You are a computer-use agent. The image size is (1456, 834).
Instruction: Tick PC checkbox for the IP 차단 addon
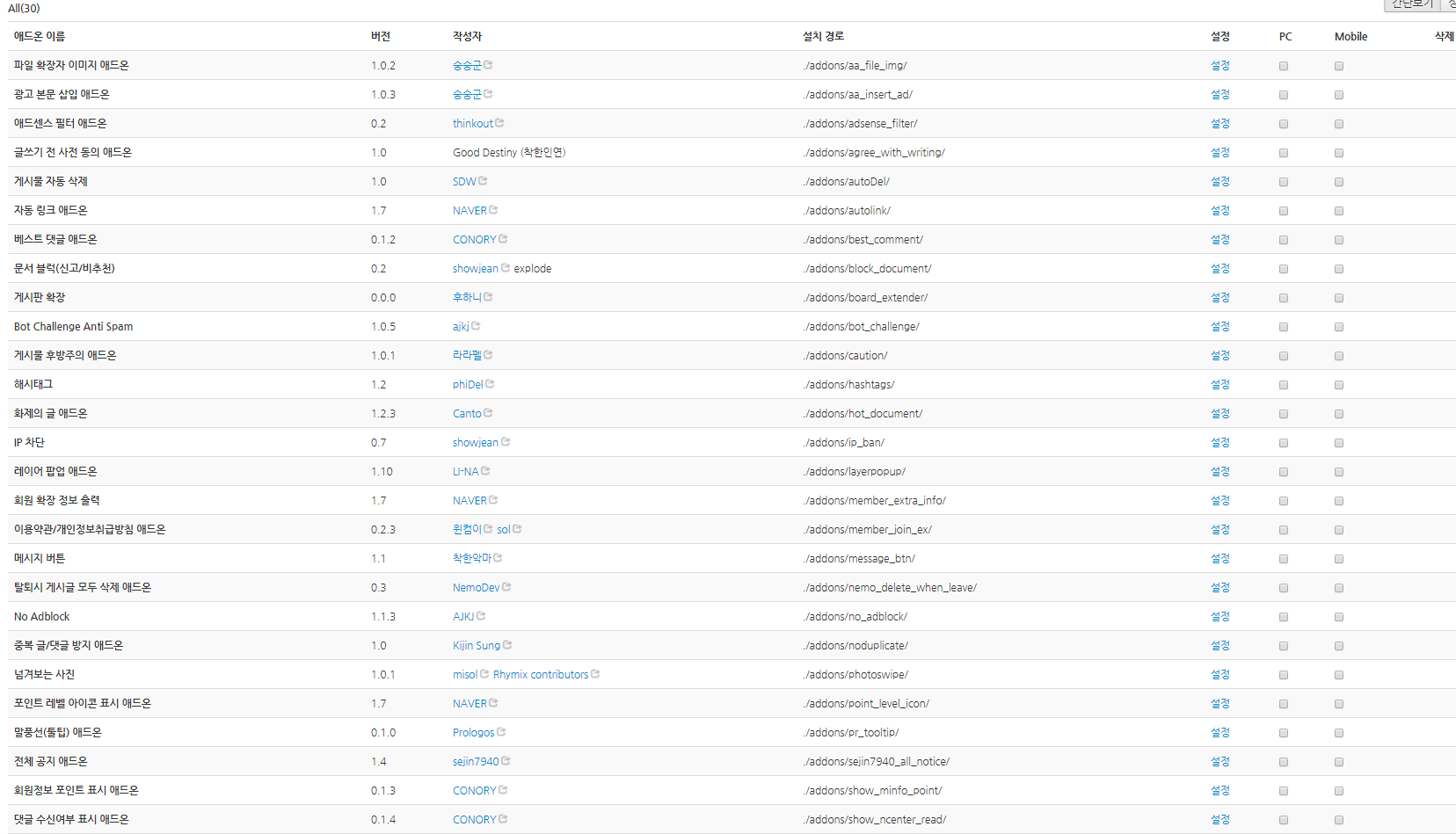pyautogui.click(x=1284, y=443)
